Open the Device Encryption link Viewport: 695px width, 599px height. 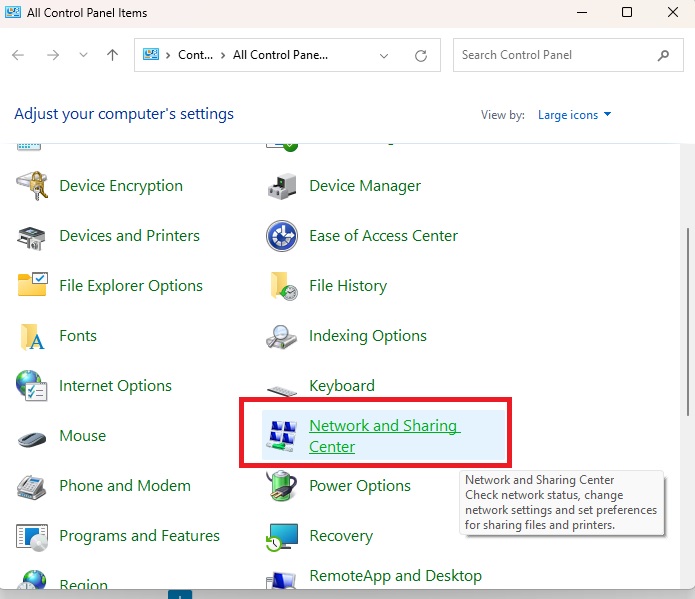pos(121,186)
